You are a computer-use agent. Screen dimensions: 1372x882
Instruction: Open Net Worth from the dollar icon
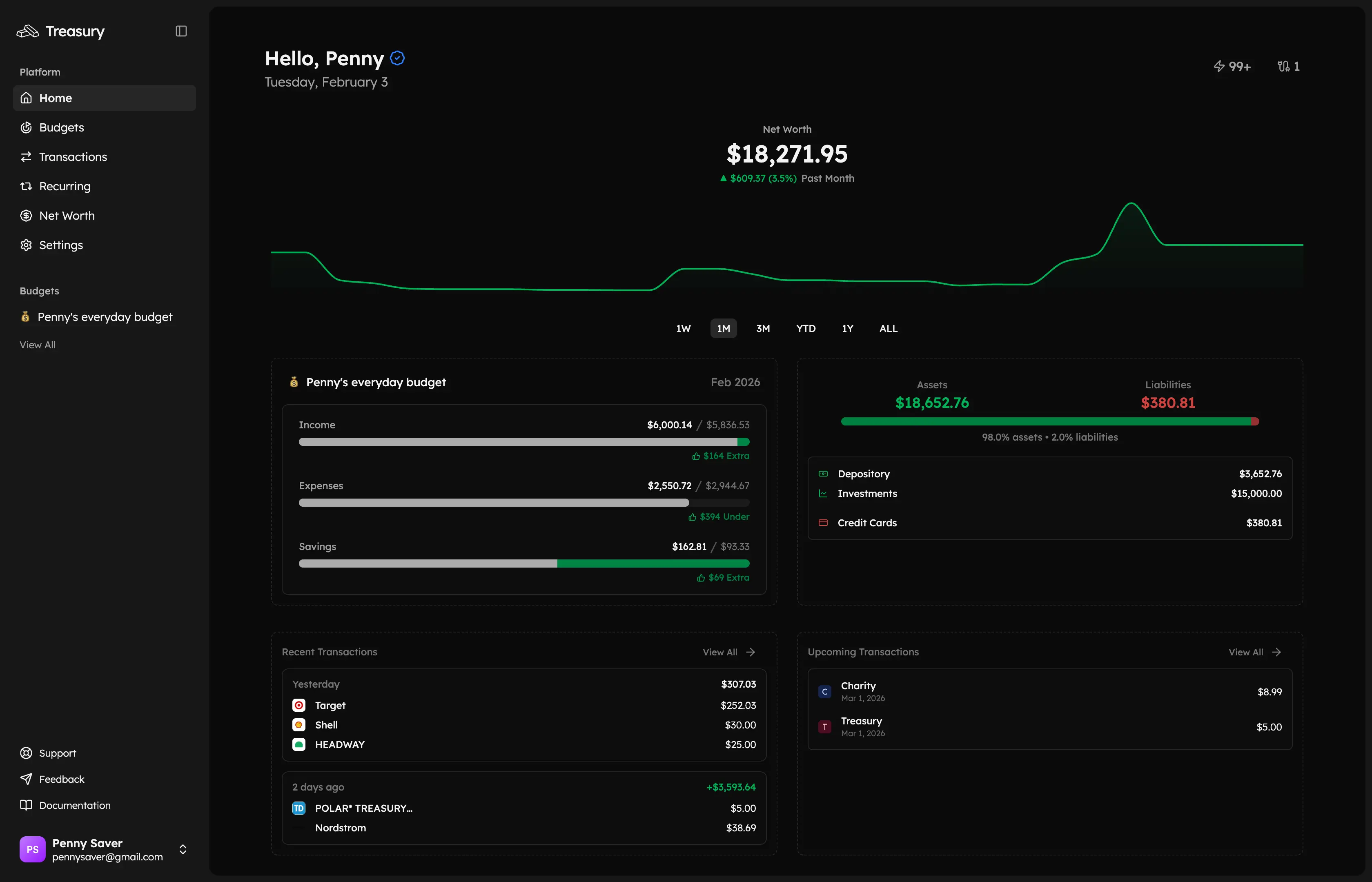pos(27,215)
